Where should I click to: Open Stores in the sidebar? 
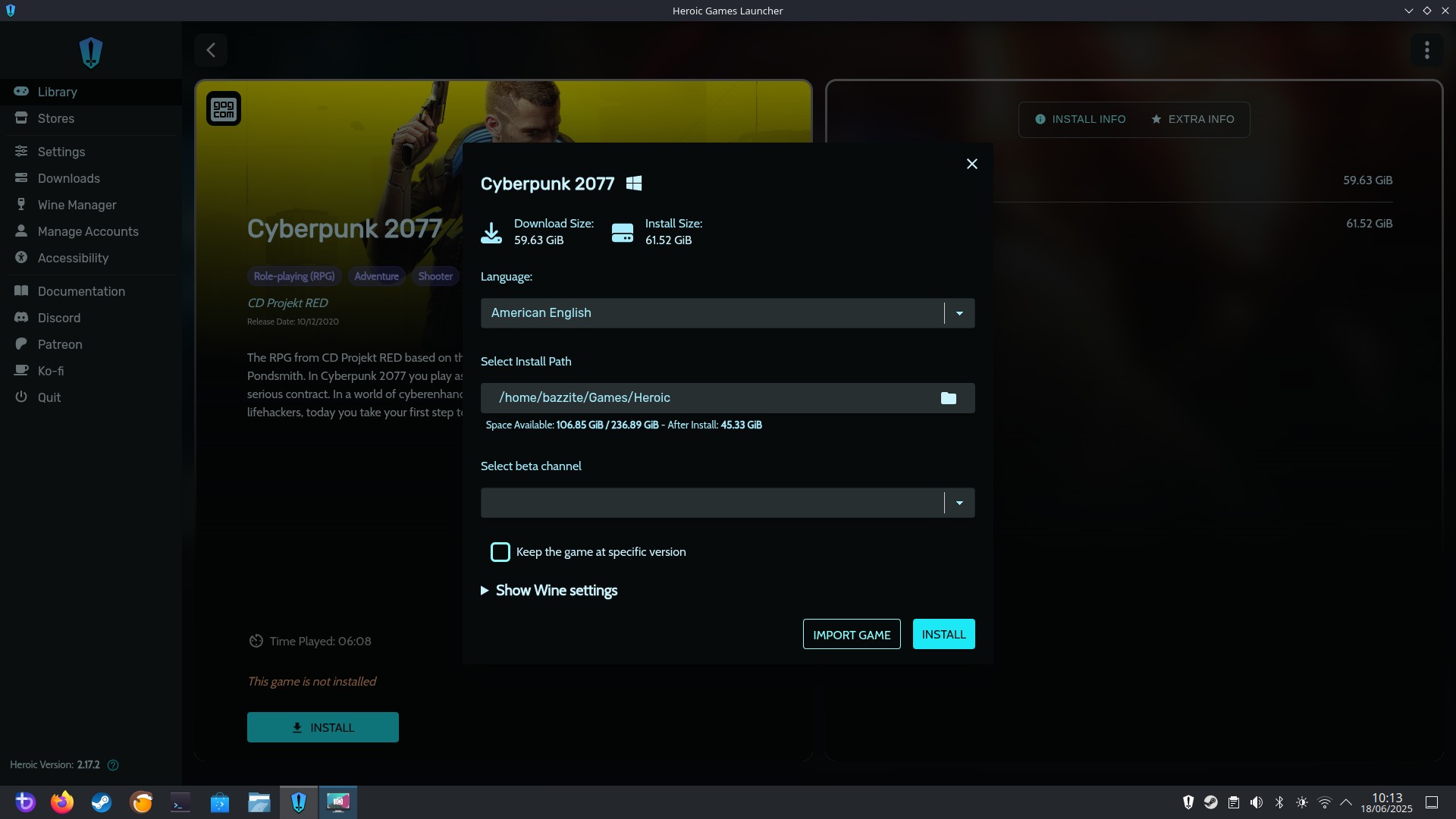tap(91, 118)
